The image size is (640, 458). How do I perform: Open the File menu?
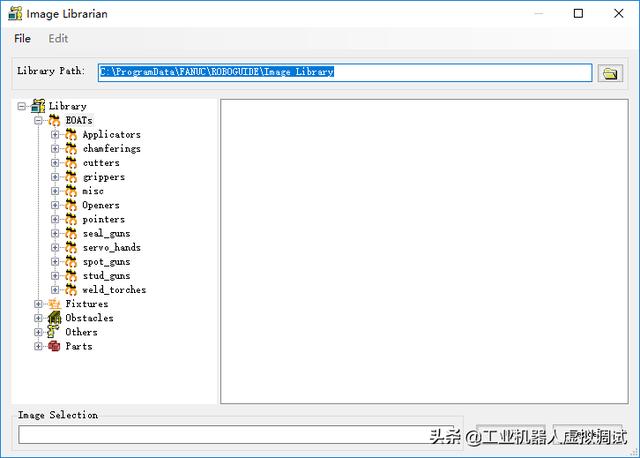22,38
